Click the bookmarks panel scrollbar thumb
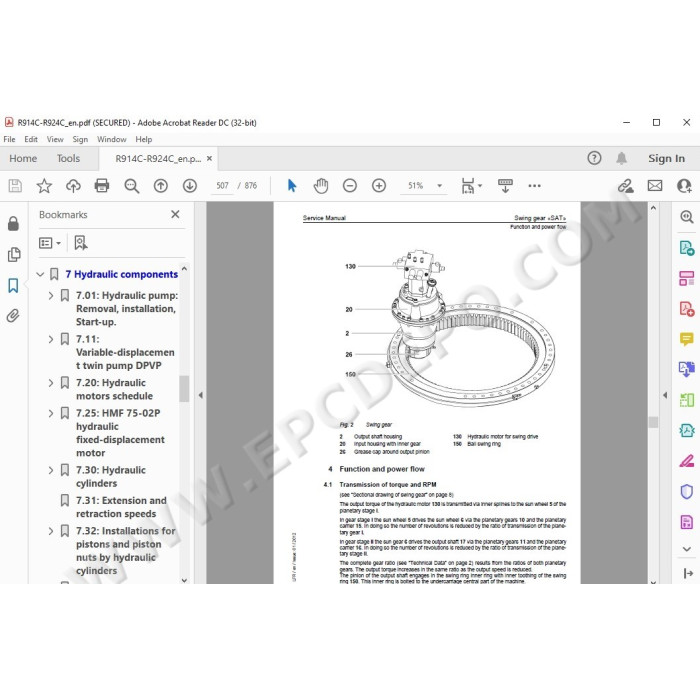The height and width of the screenshot is (700, 700). pyautogui.click(x=184, y=388)
